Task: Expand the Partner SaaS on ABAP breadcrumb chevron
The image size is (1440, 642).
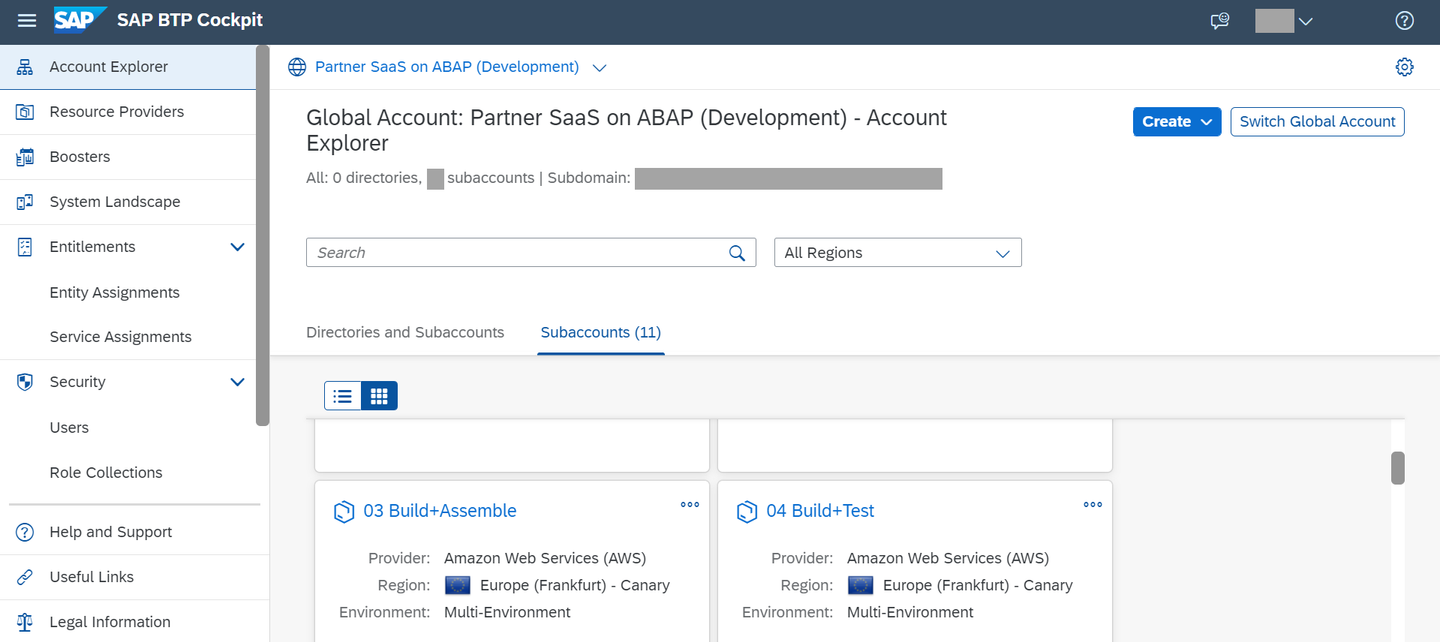Action: pyautogui.click(x=599, y=68)
